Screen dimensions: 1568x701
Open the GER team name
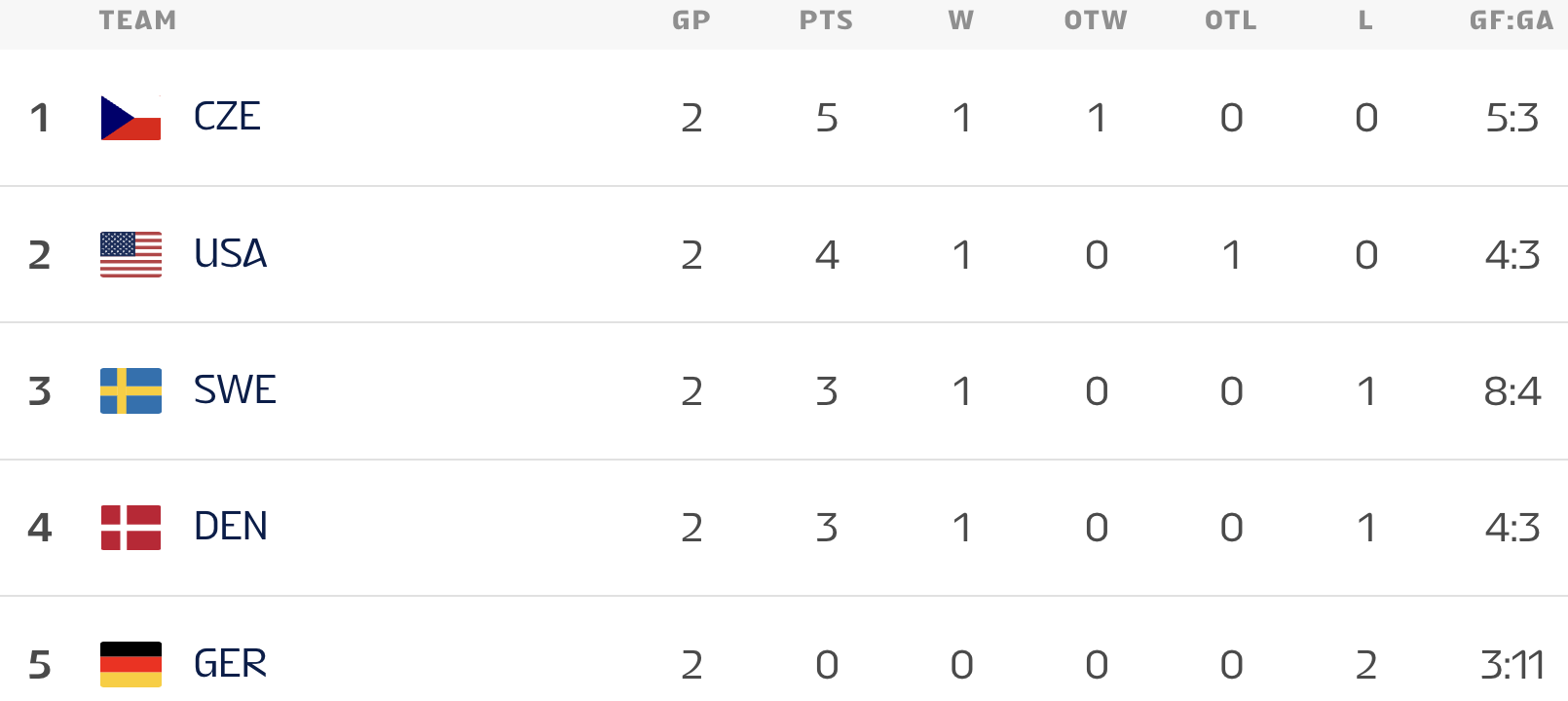coord(230,664)
